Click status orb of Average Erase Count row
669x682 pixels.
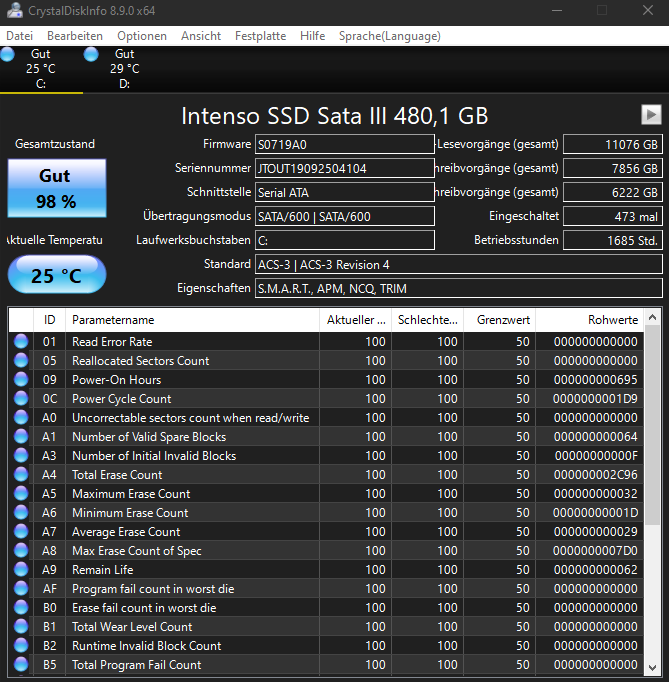(21, 532)
